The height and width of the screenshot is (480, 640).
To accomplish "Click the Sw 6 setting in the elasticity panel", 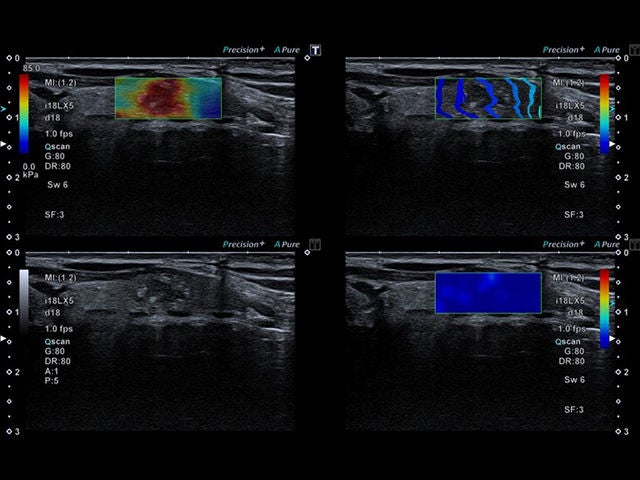I will 58,184.
